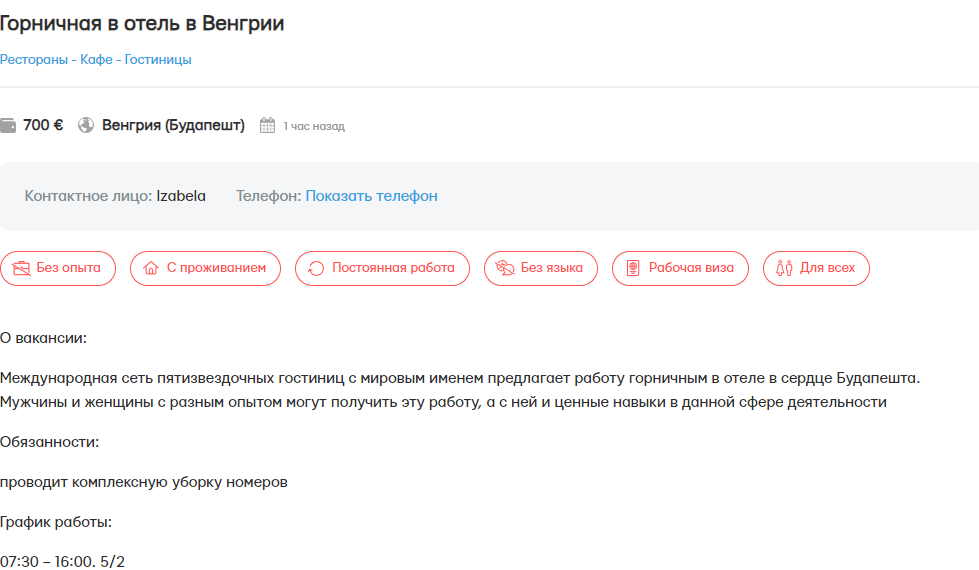Click the 700 € salary amount
This screenshot has height=570, width=979.
click(43, 126)
